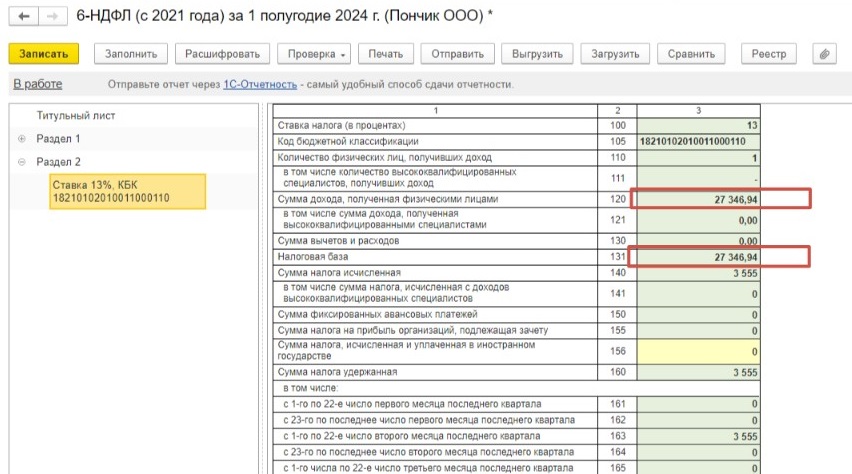Open the В работе status selector
The width and height of the screenshot is (852, 474).
38,84
